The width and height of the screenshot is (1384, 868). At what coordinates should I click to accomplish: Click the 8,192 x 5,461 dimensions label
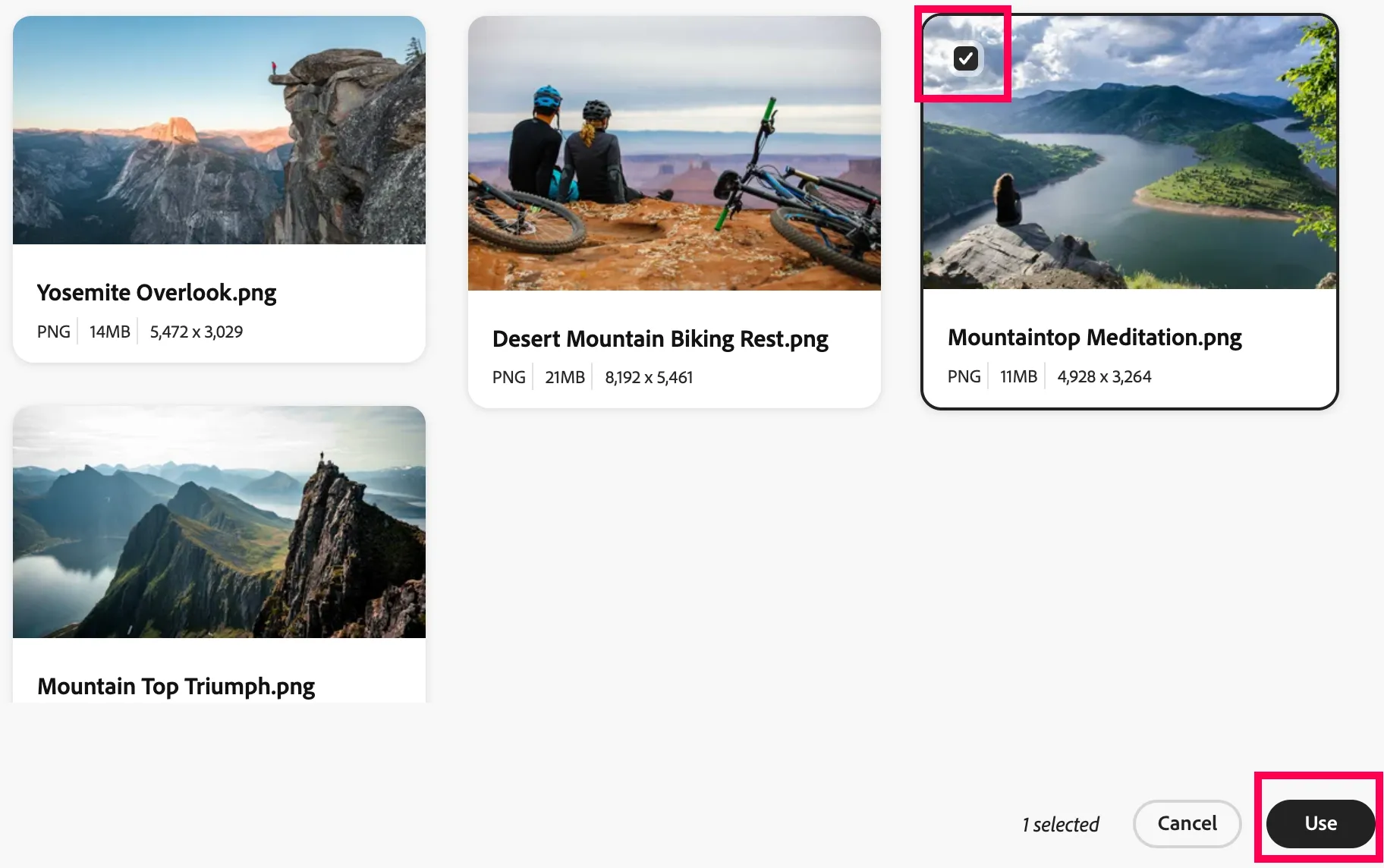point(649,377)
